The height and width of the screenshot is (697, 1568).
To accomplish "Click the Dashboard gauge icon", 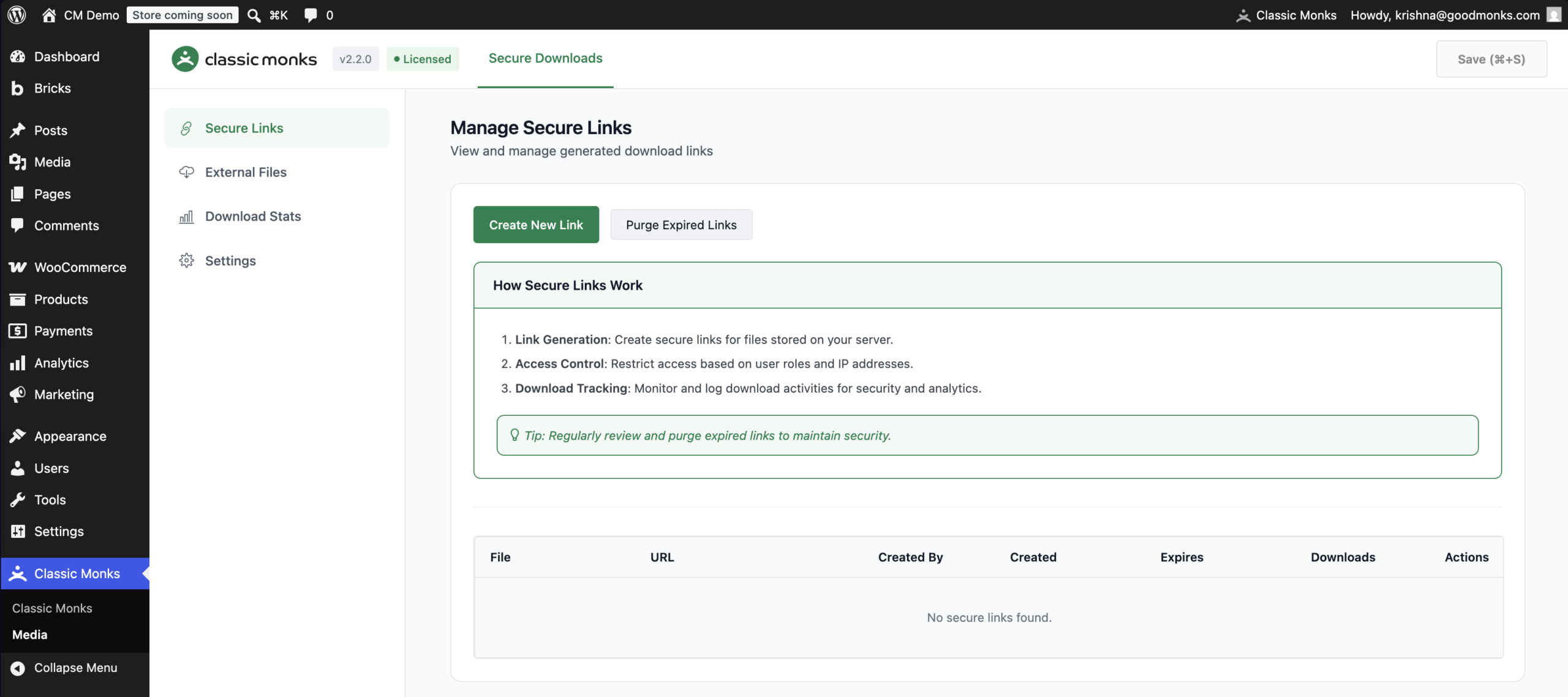I will pos(18,56).
